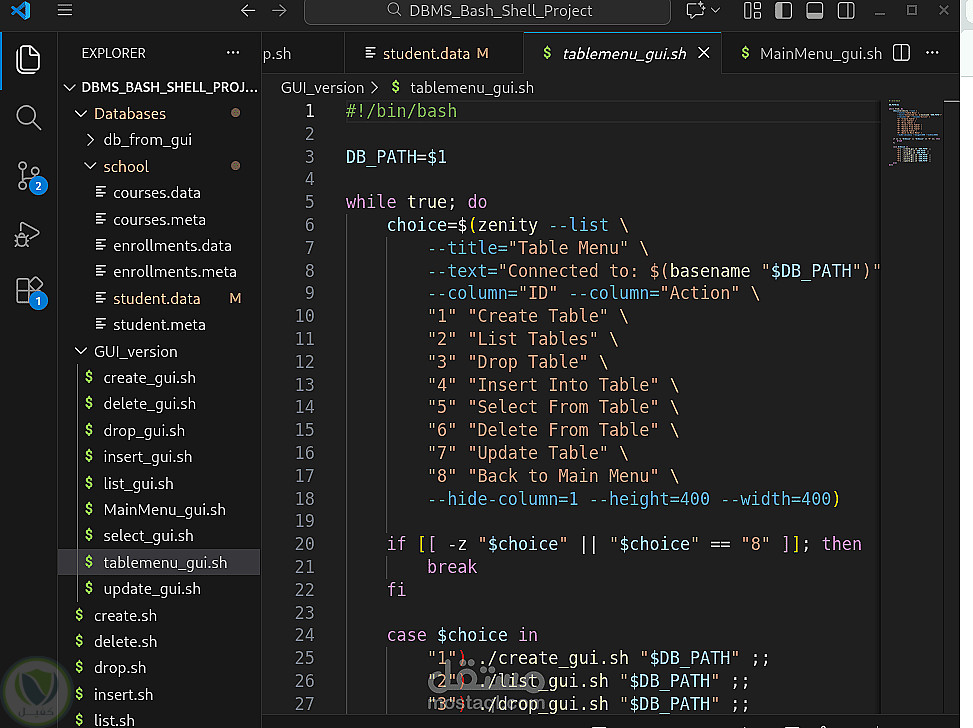The height and width of the screenshot is (728, 973).
Task: Click the hamburger application menu icon
Action: (65, 11)
